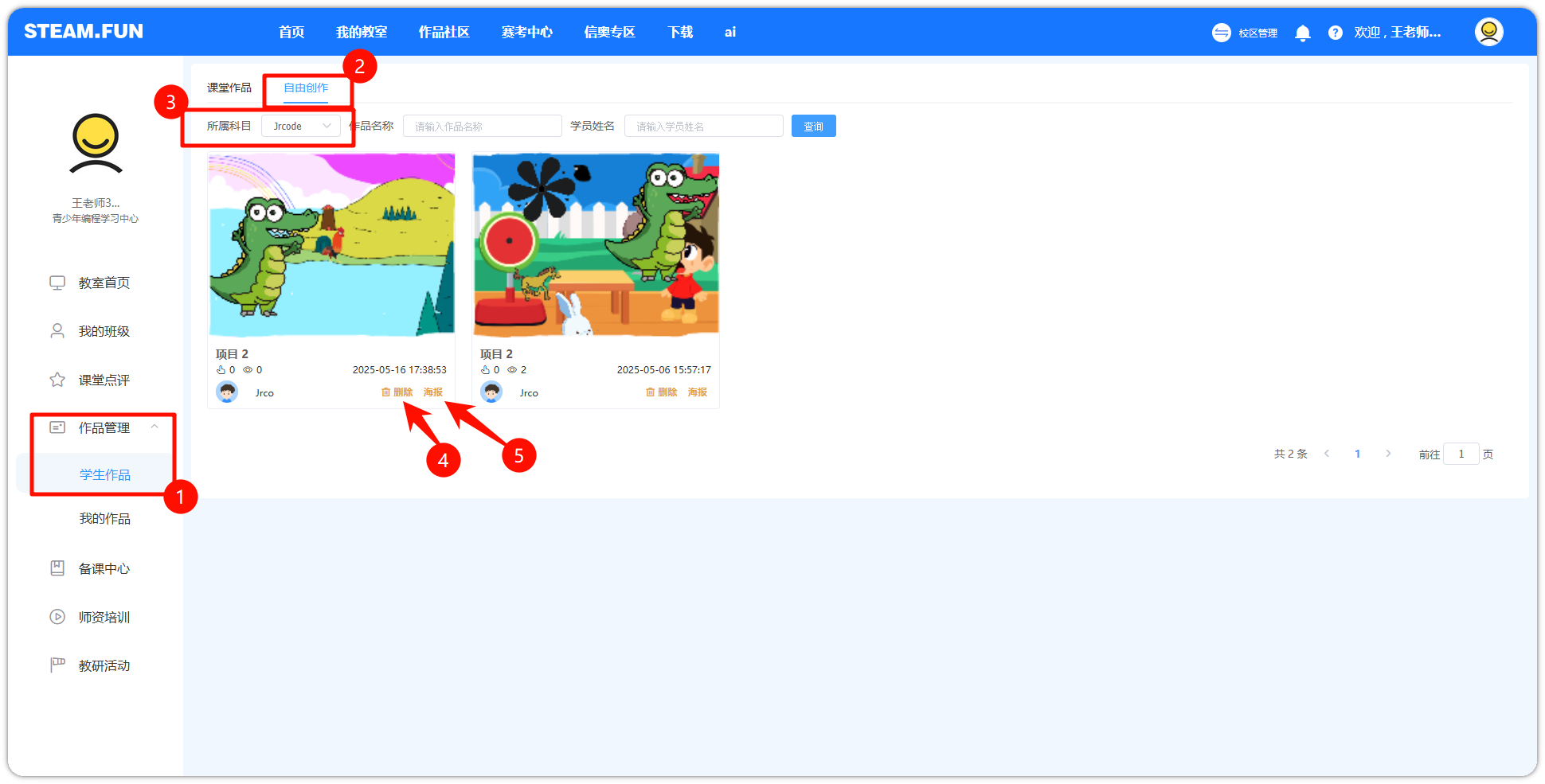Image resolution: width=1545 pixels, height=784 pixels.
Task: Click the 课堂点评 star icon
Action: pos(57,380)
